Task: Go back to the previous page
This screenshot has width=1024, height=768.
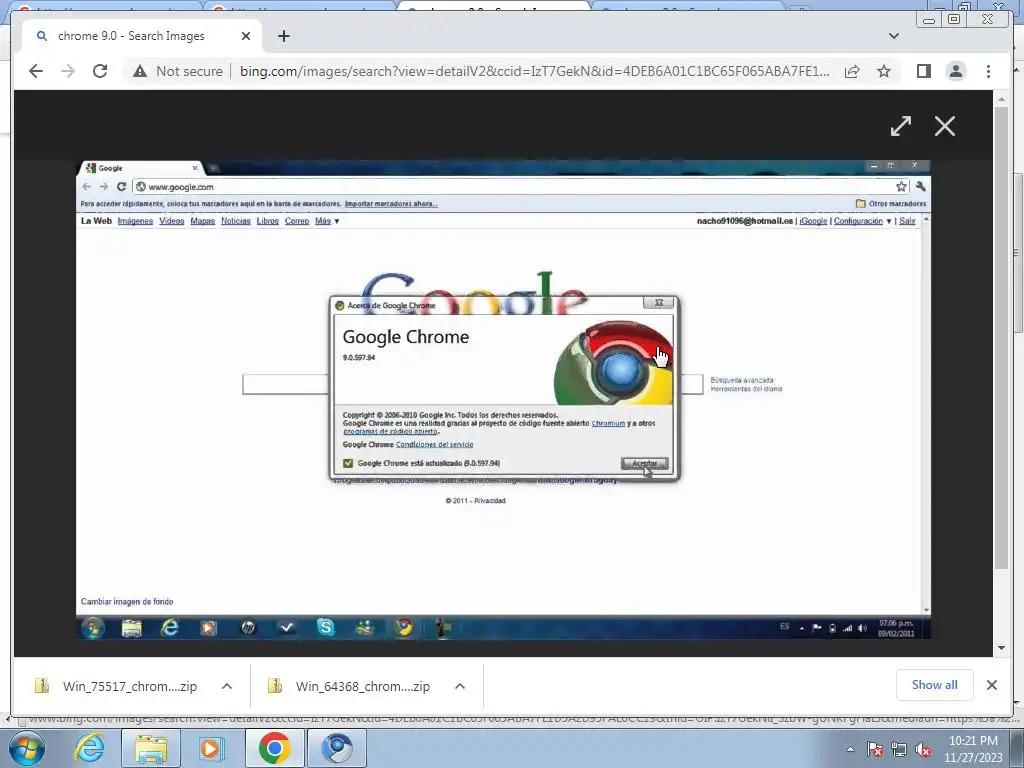Action: (36, 71)
